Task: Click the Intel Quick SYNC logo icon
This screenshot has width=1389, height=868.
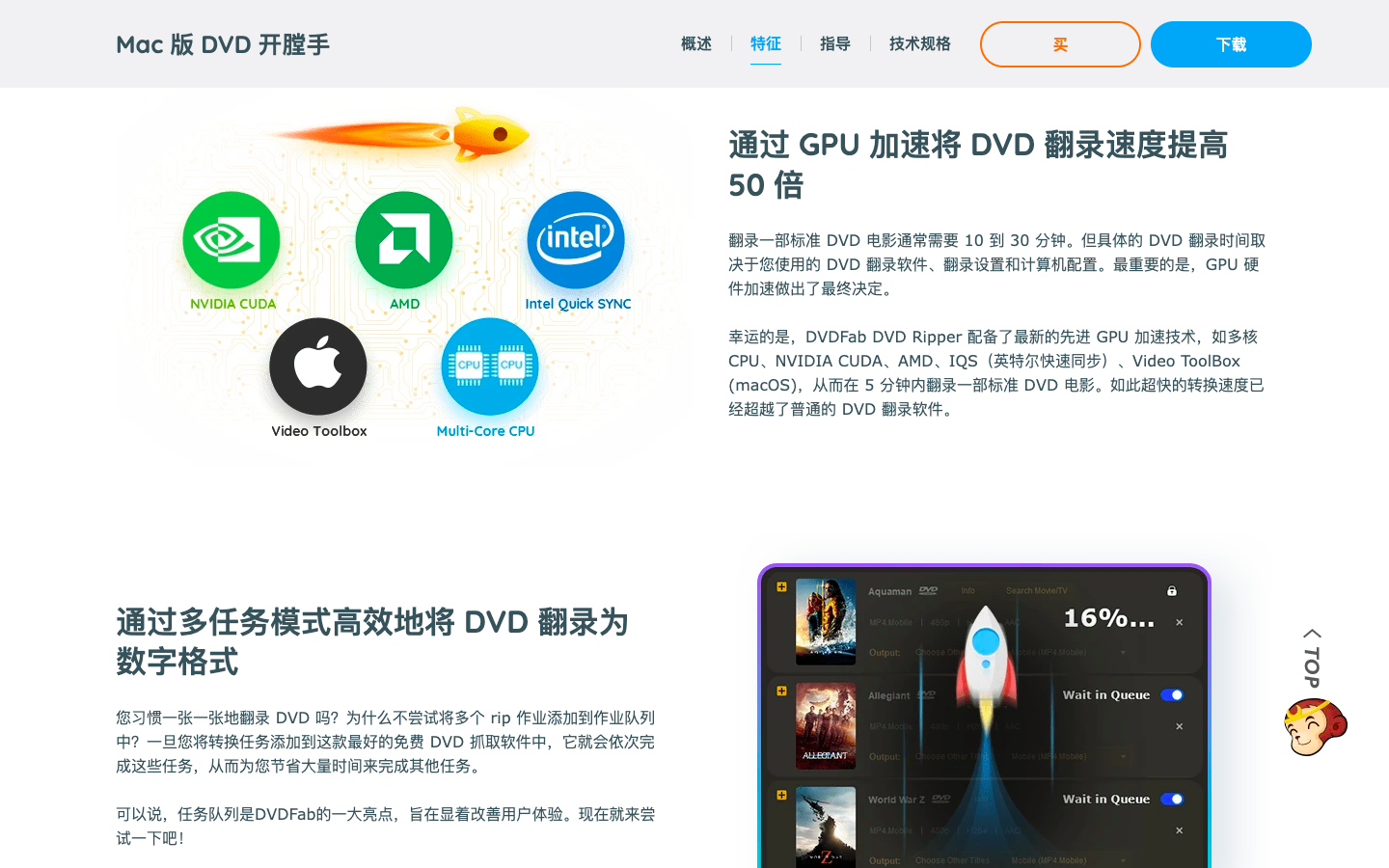Action: pos(576,240)
